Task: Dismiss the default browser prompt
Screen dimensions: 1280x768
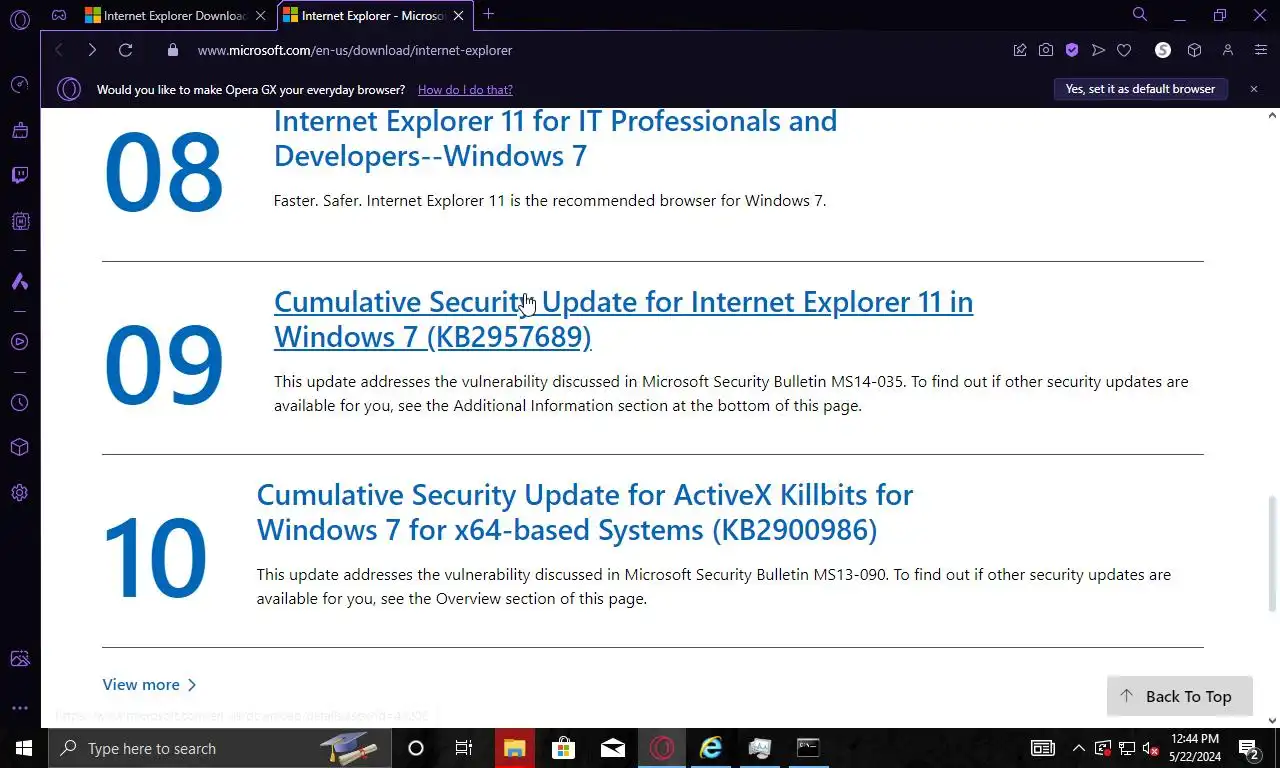Action: pos(1254,89)
